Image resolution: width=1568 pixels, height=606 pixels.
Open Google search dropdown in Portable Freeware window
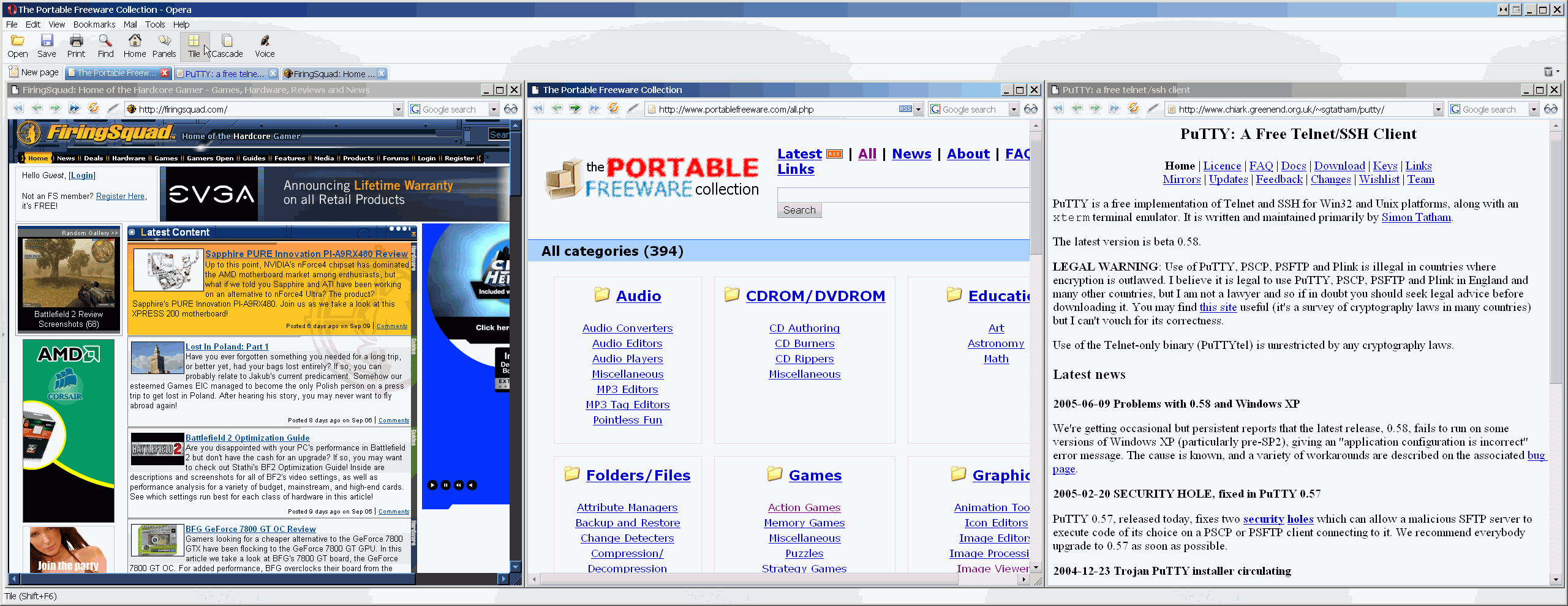click(x=1014, y=110)
